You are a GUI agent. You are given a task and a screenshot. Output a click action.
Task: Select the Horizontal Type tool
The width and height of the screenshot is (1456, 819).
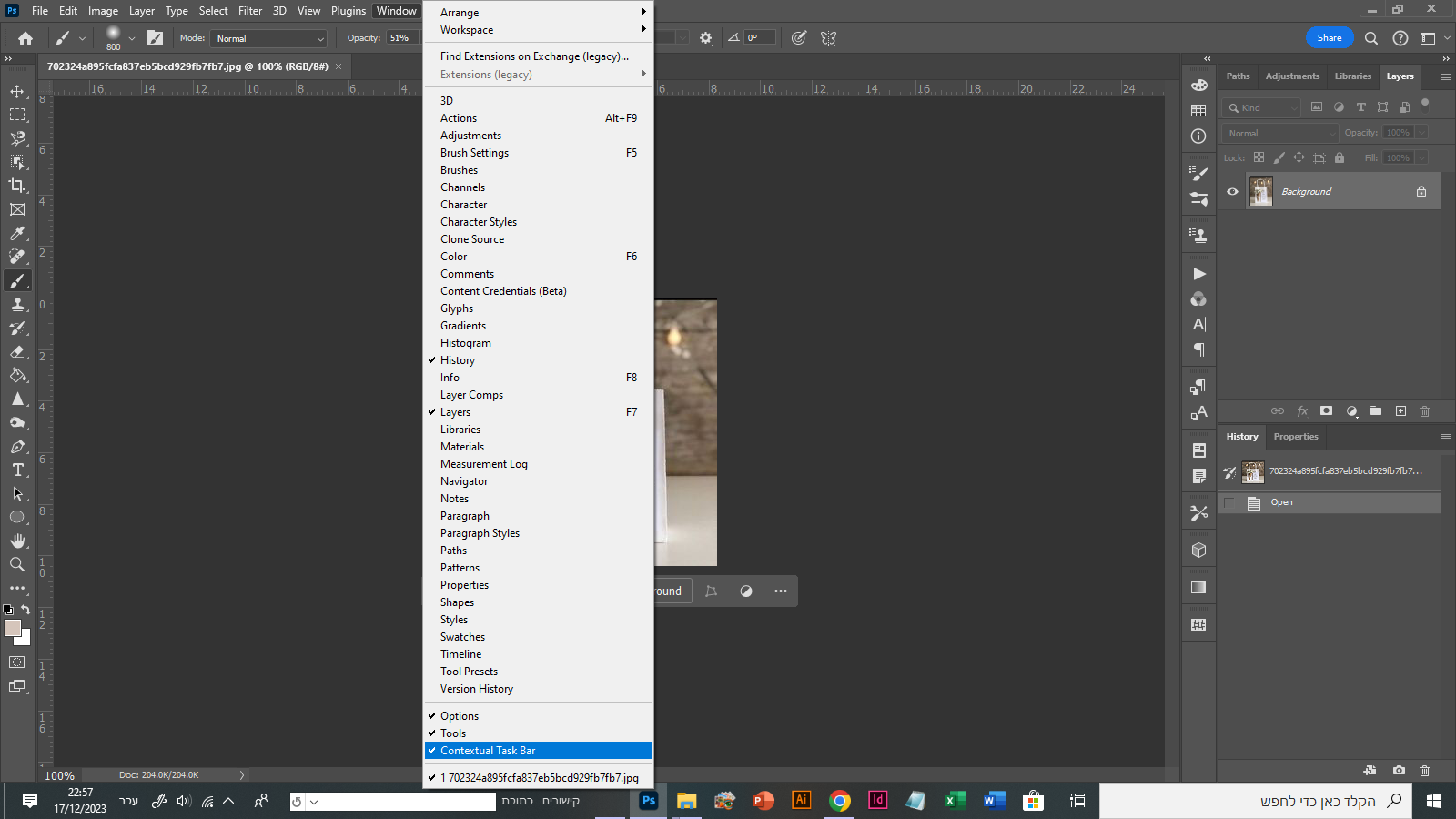point(17,470)
